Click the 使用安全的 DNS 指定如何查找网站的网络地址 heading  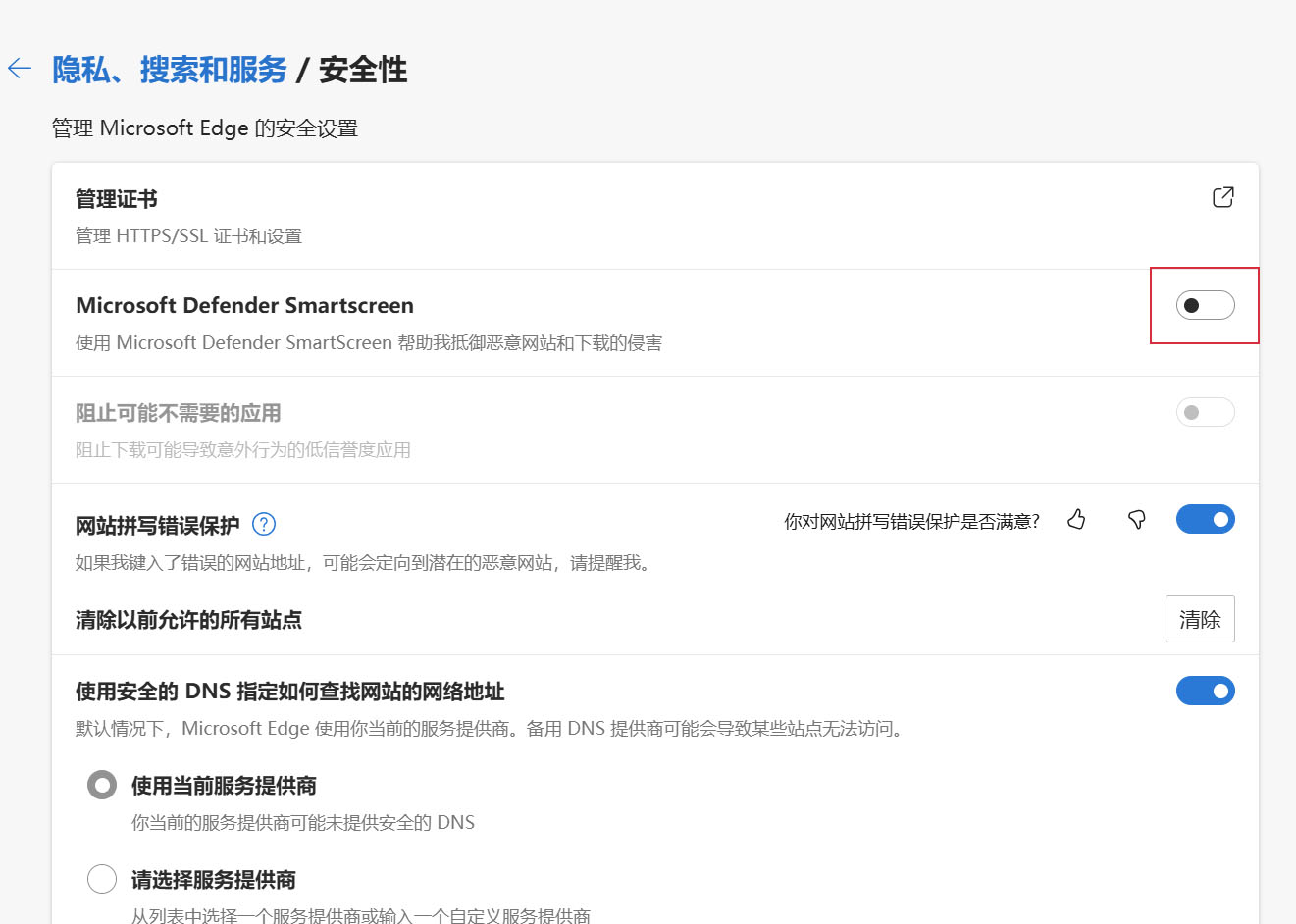point(290,692)
